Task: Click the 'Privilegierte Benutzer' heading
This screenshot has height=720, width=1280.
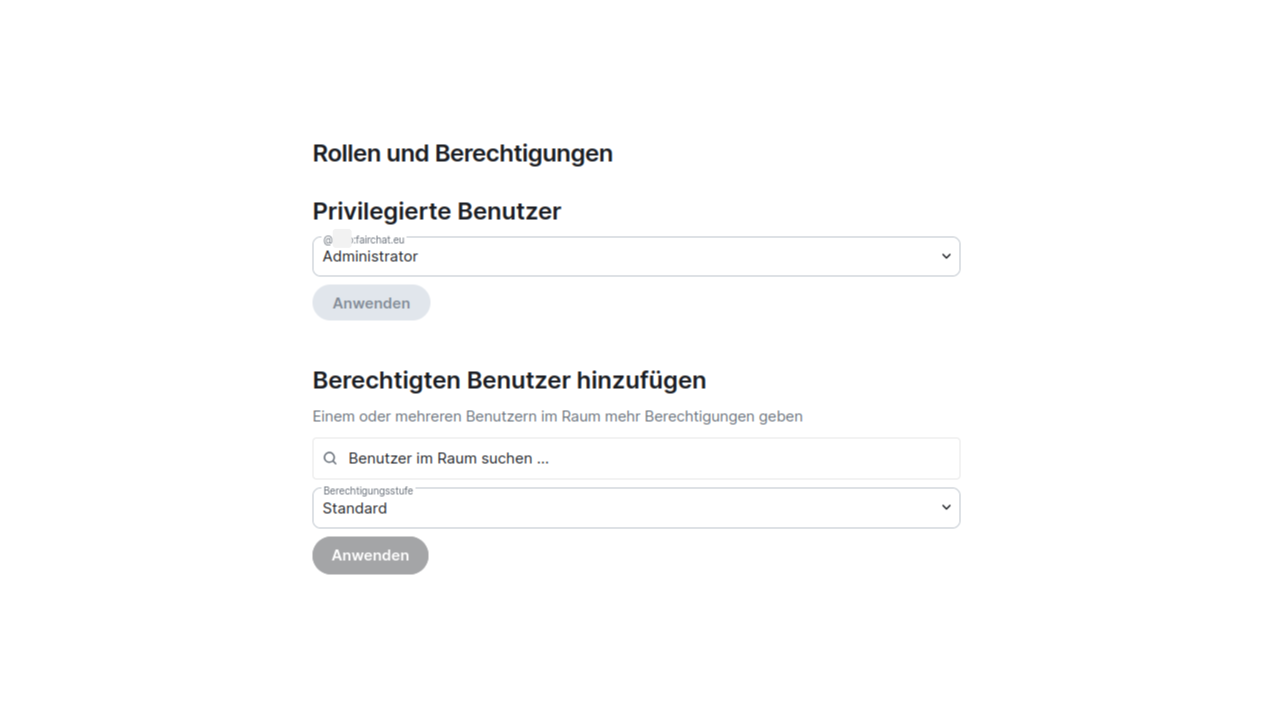Action: coord(437,212)
